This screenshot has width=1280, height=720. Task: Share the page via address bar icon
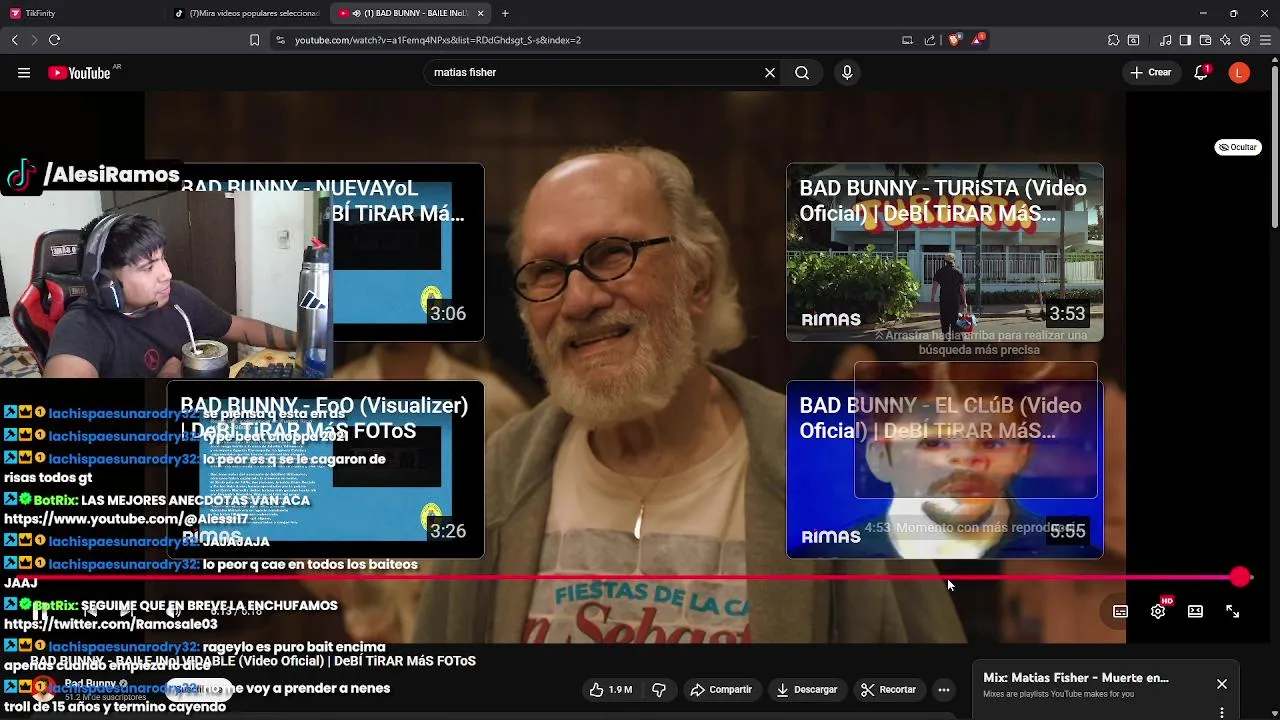[x=930, y=40]
